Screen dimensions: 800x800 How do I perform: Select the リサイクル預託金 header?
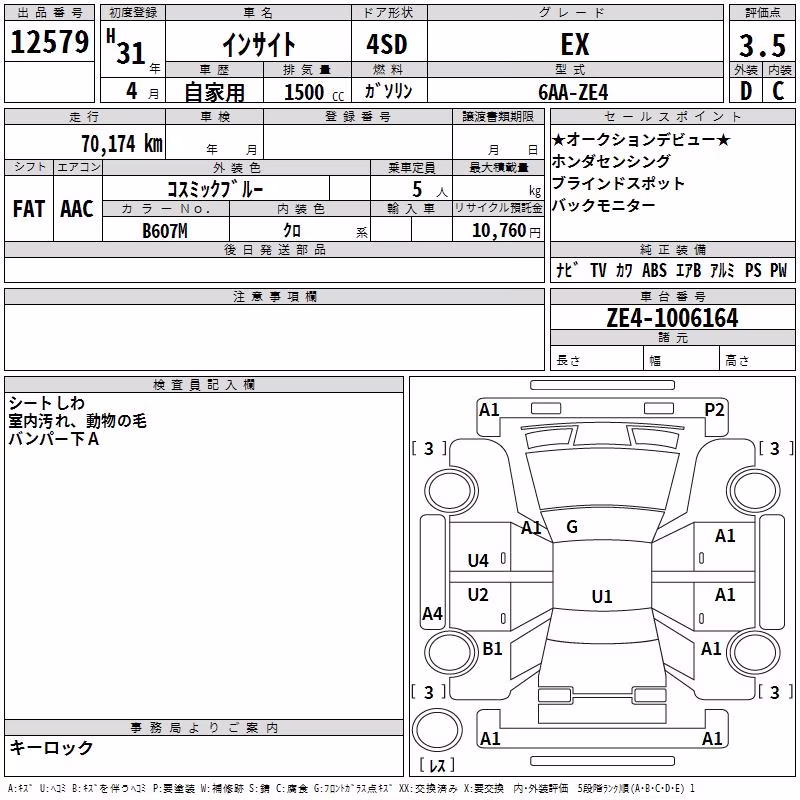click(x=498, y=208)
